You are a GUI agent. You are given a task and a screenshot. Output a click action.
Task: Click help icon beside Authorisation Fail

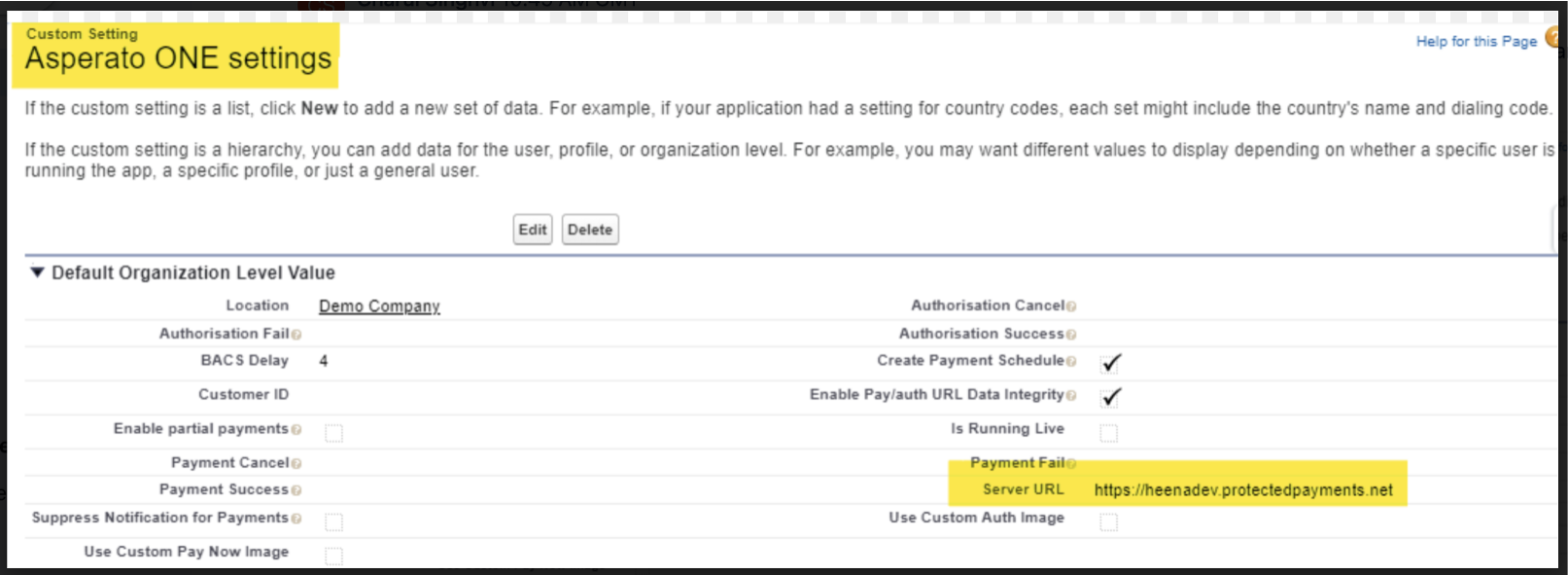coord(296,335)
